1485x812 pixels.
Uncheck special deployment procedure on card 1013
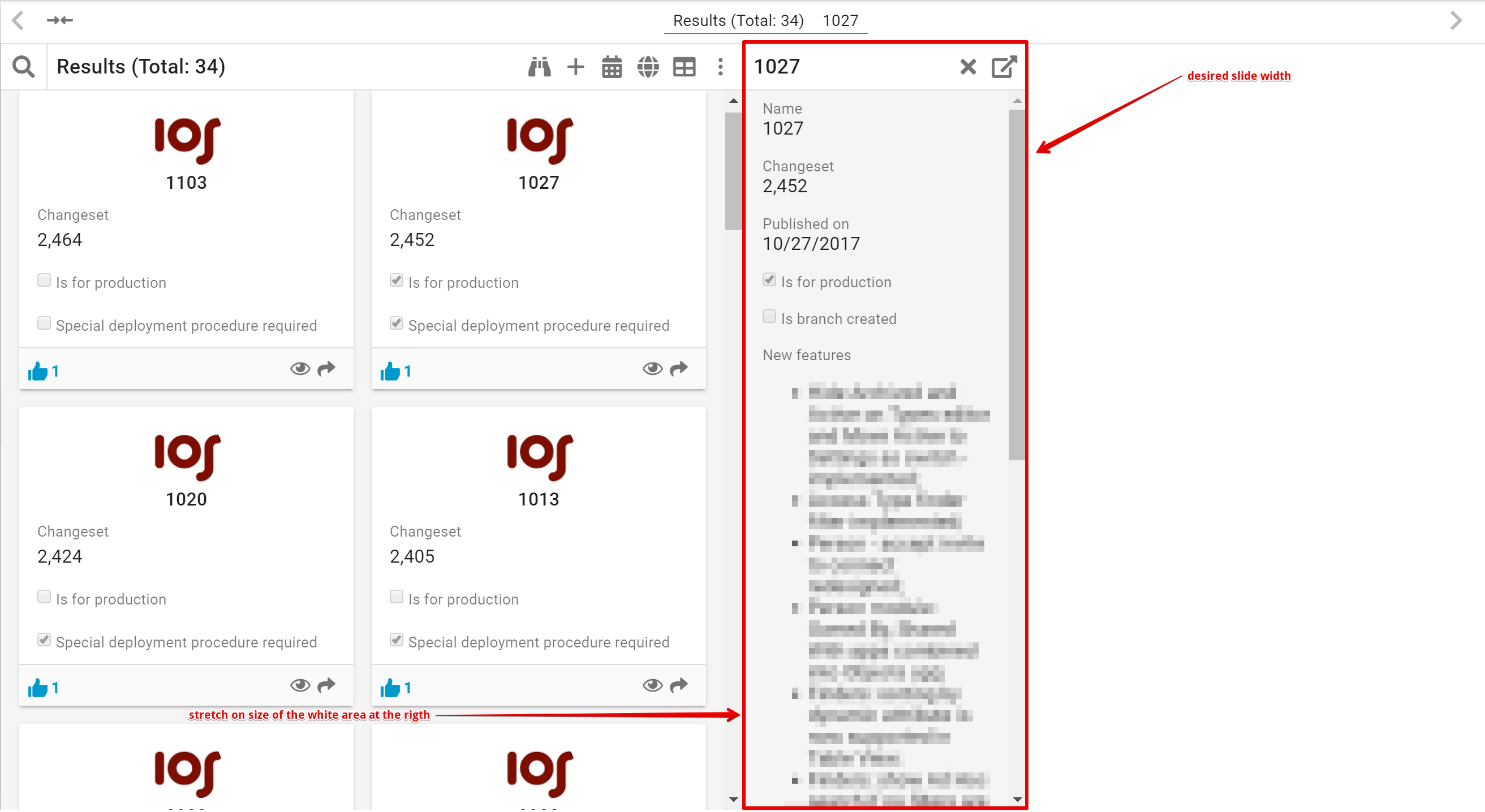[397, 640]
